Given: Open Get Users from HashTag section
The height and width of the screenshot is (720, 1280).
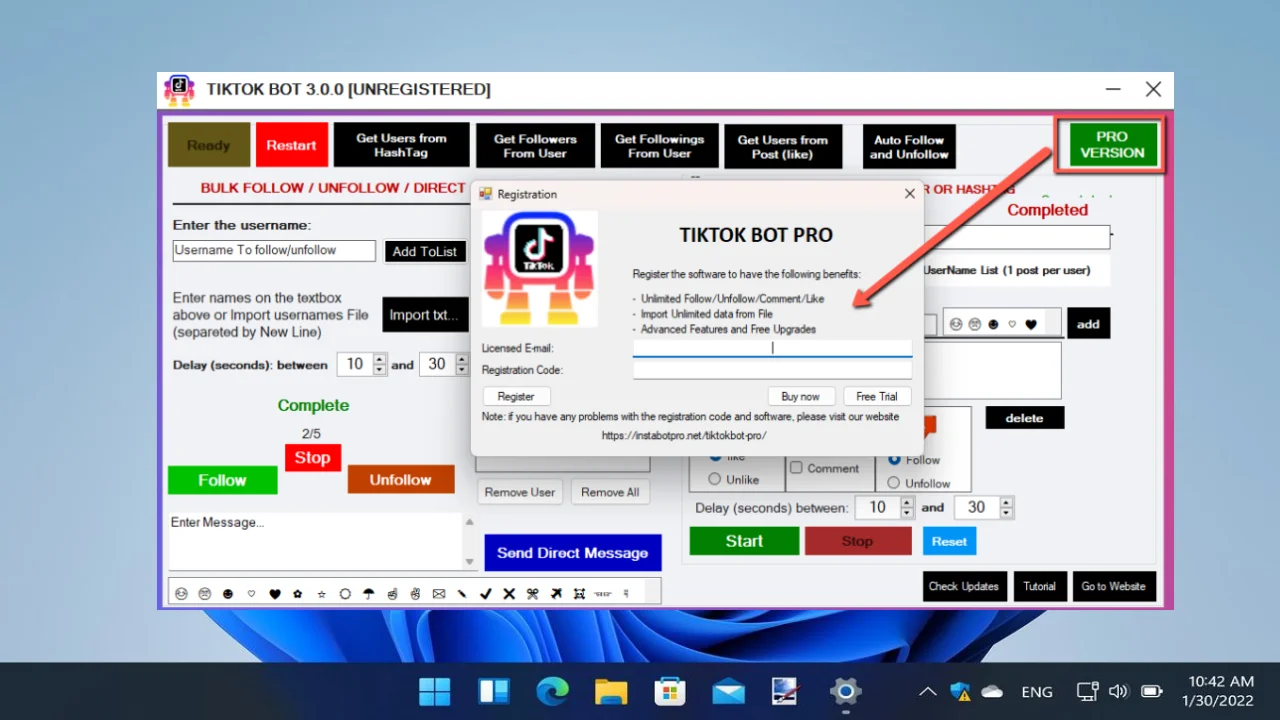Looking at the screenshot, I should click(401, 145).
